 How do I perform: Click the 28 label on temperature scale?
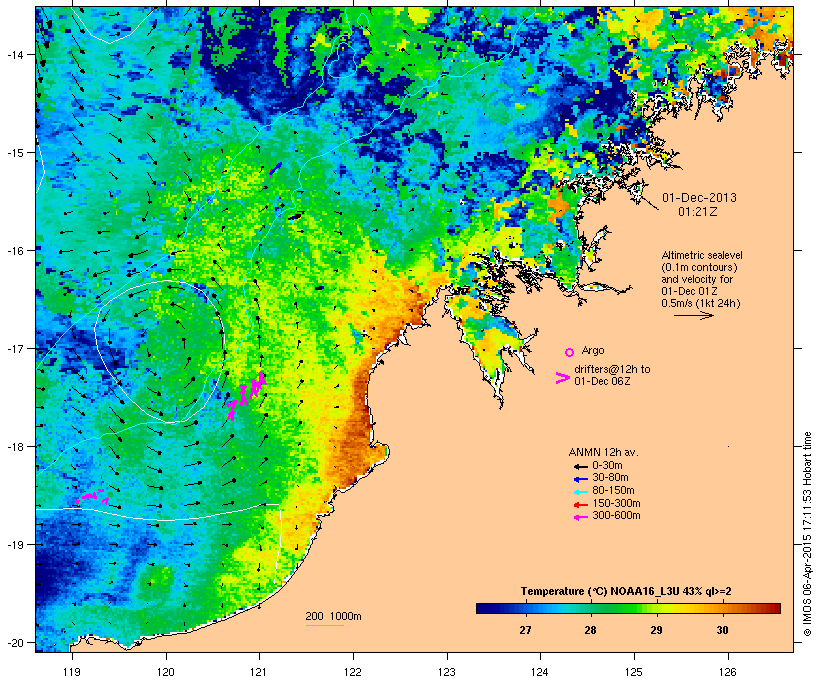pyautogui.click(x=590, y=630)
